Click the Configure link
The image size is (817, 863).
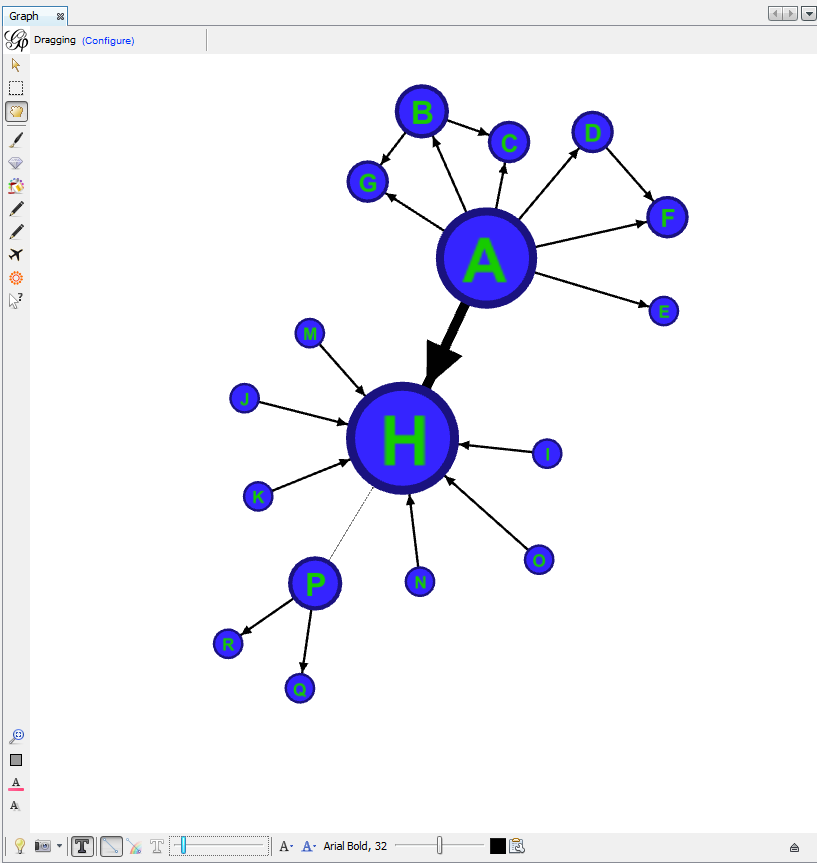click(108, 41)
